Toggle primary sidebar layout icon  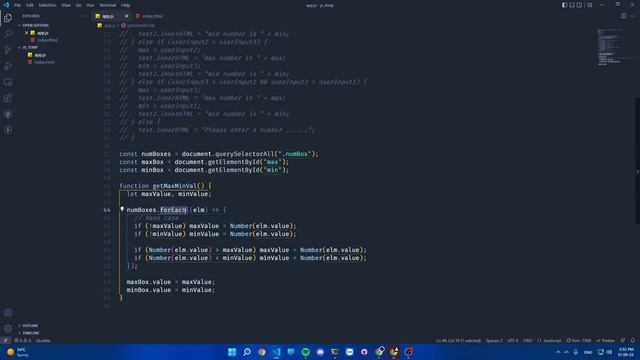(x=564, y=5)
